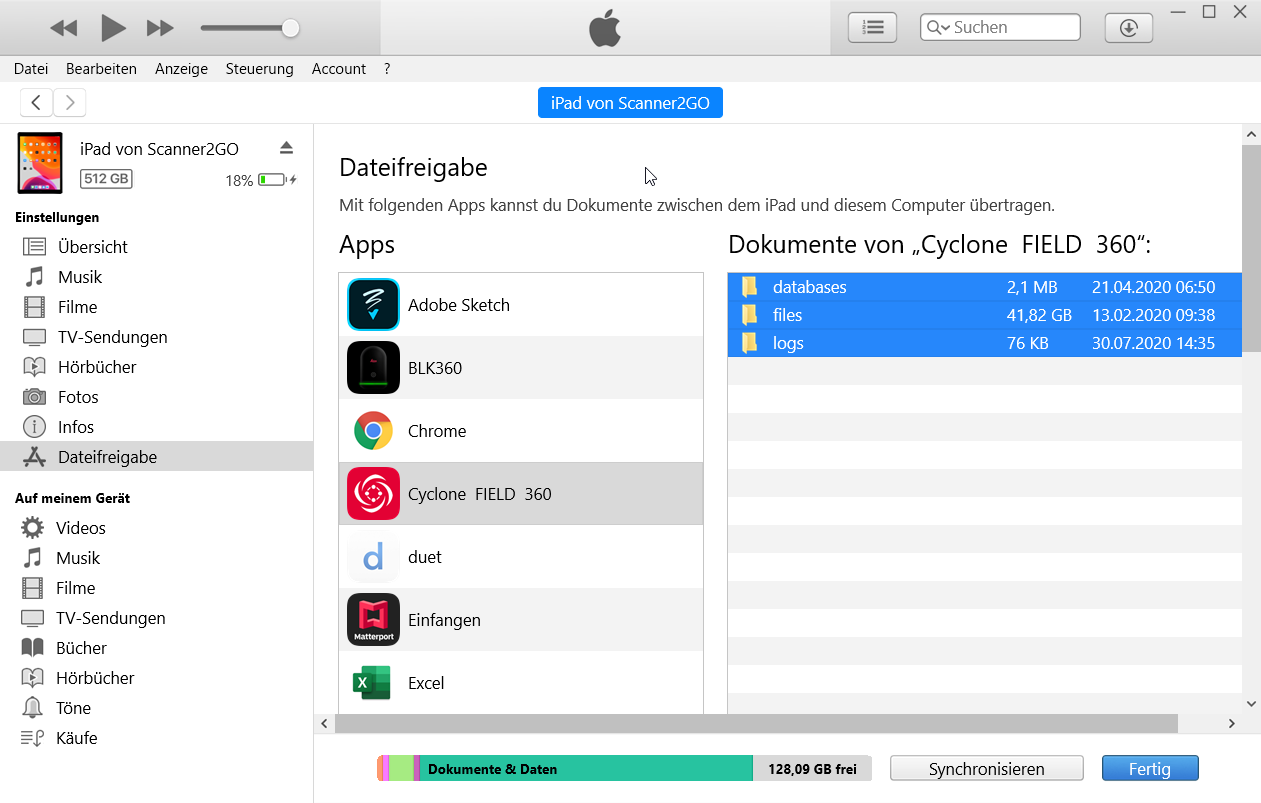The width and height of the screenshot is (1261, 803).
Task: Click the downloads arrow icon
Action: click(1128, 28)
